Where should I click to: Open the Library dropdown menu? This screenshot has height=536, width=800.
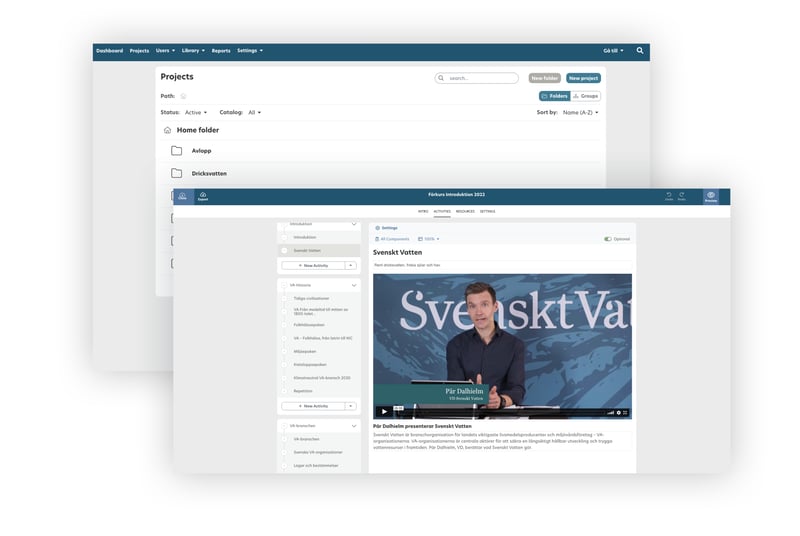pyautogui.click(x=193, y=50)
